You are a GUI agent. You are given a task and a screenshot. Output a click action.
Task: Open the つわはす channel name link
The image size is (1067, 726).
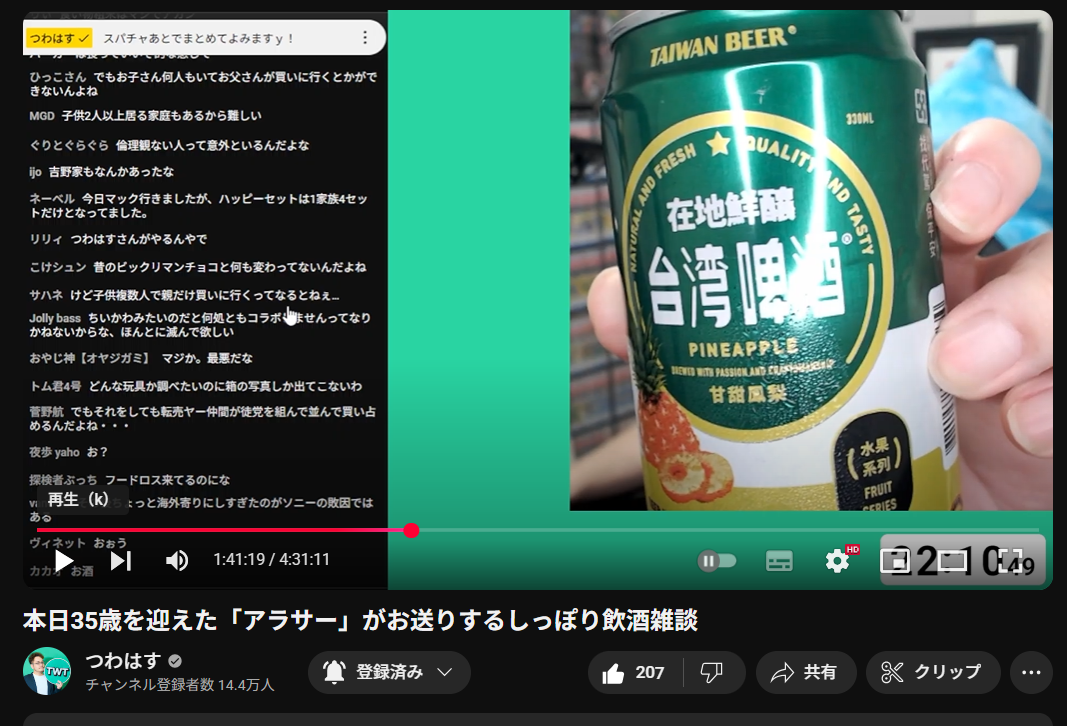pyautogui.click(x=123, y=660)
